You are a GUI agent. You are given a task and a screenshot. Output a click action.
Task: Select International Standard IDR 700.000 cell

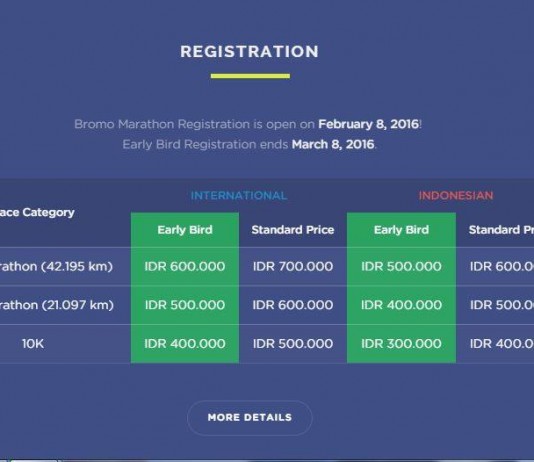[293, 266]
